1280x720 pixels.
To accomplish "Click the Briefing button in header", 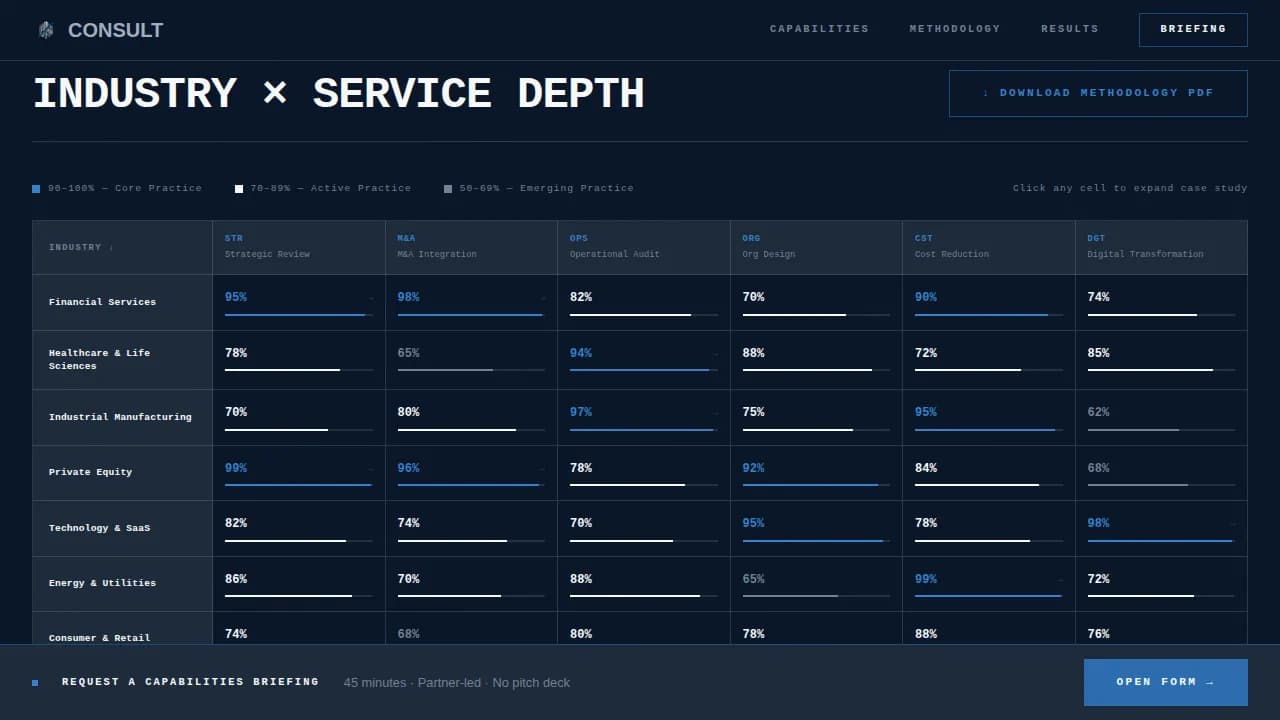I will [x=1193, y=30].
